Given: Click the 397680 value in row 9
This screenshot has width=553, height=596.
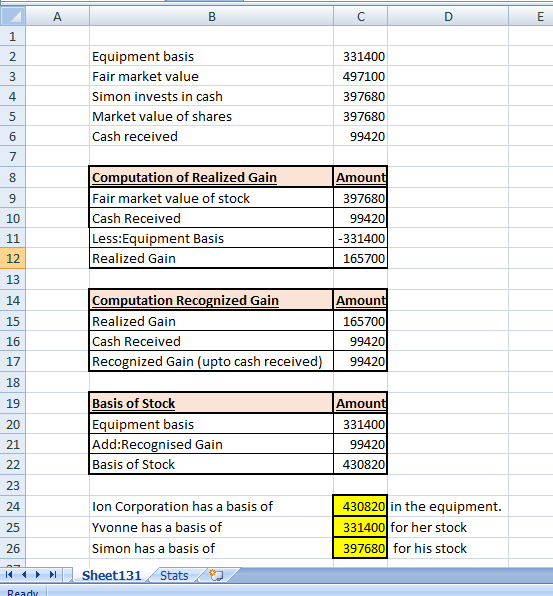Looking at the screenshot, I should coord(360,198).
